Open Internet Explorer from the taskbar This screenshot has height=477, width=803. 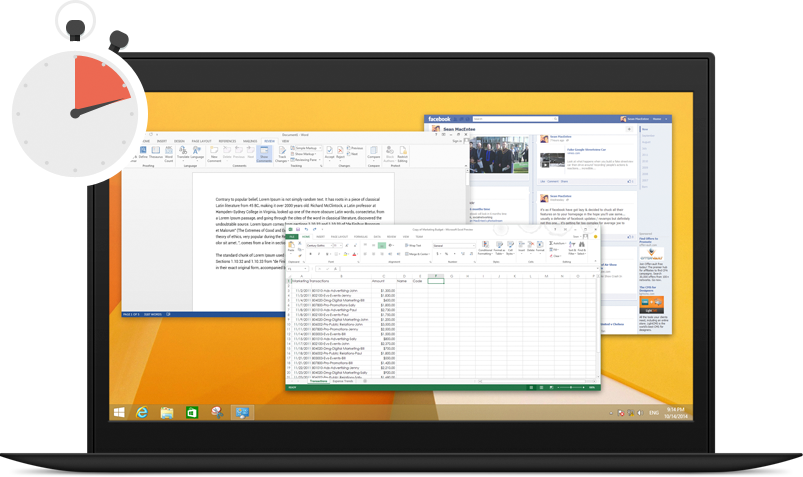click(x=142, y=412)
